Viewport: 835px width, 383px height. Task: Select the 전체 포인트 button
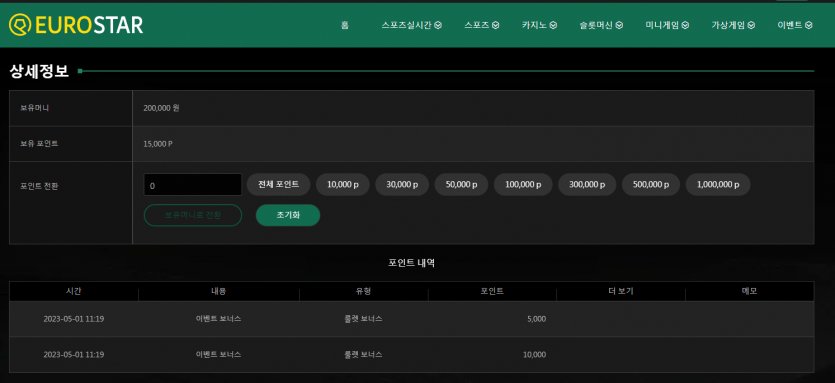(279, 184)
